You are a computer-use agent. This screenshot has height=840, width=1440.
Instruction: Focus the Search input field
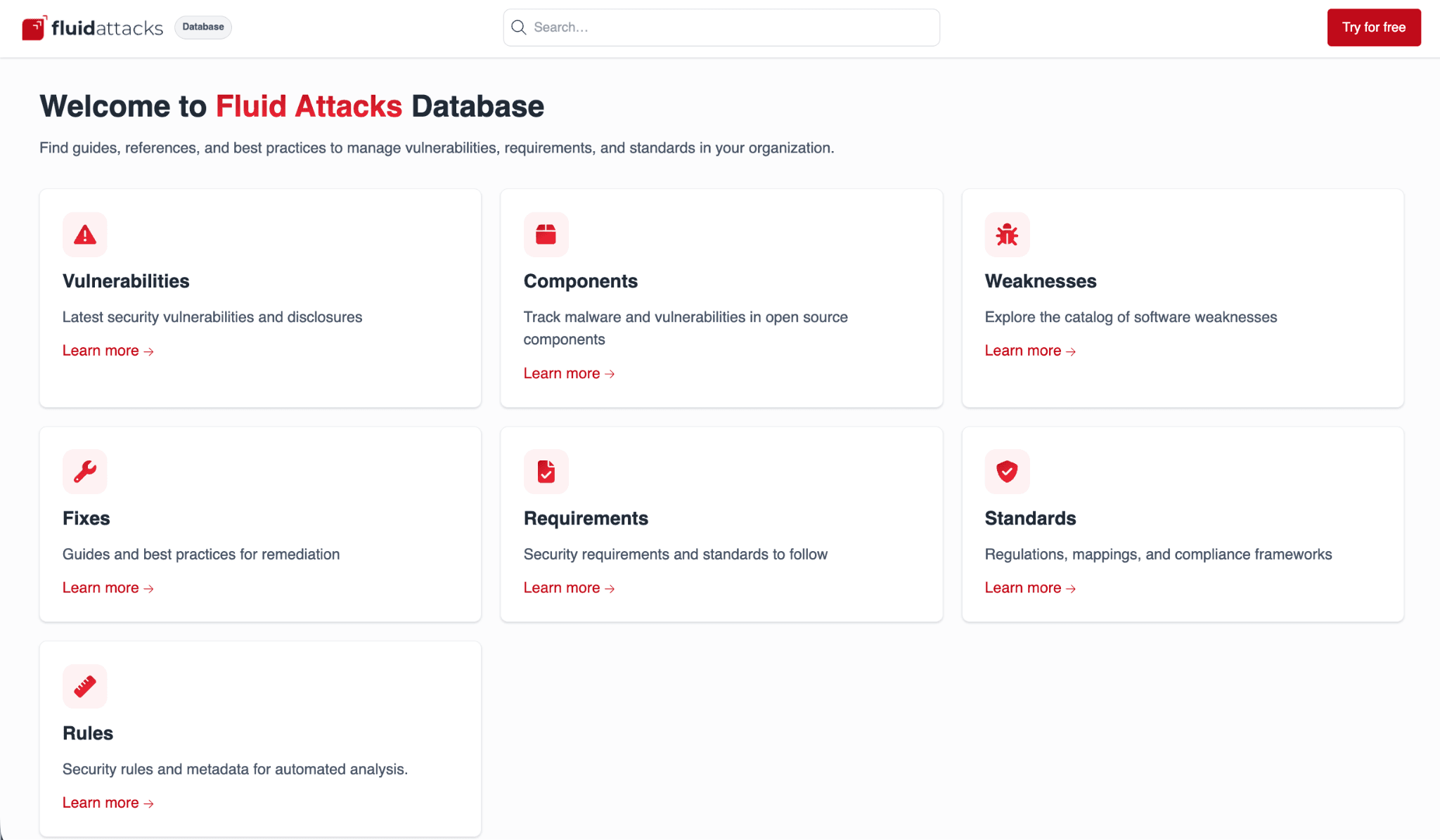point(721,27)
